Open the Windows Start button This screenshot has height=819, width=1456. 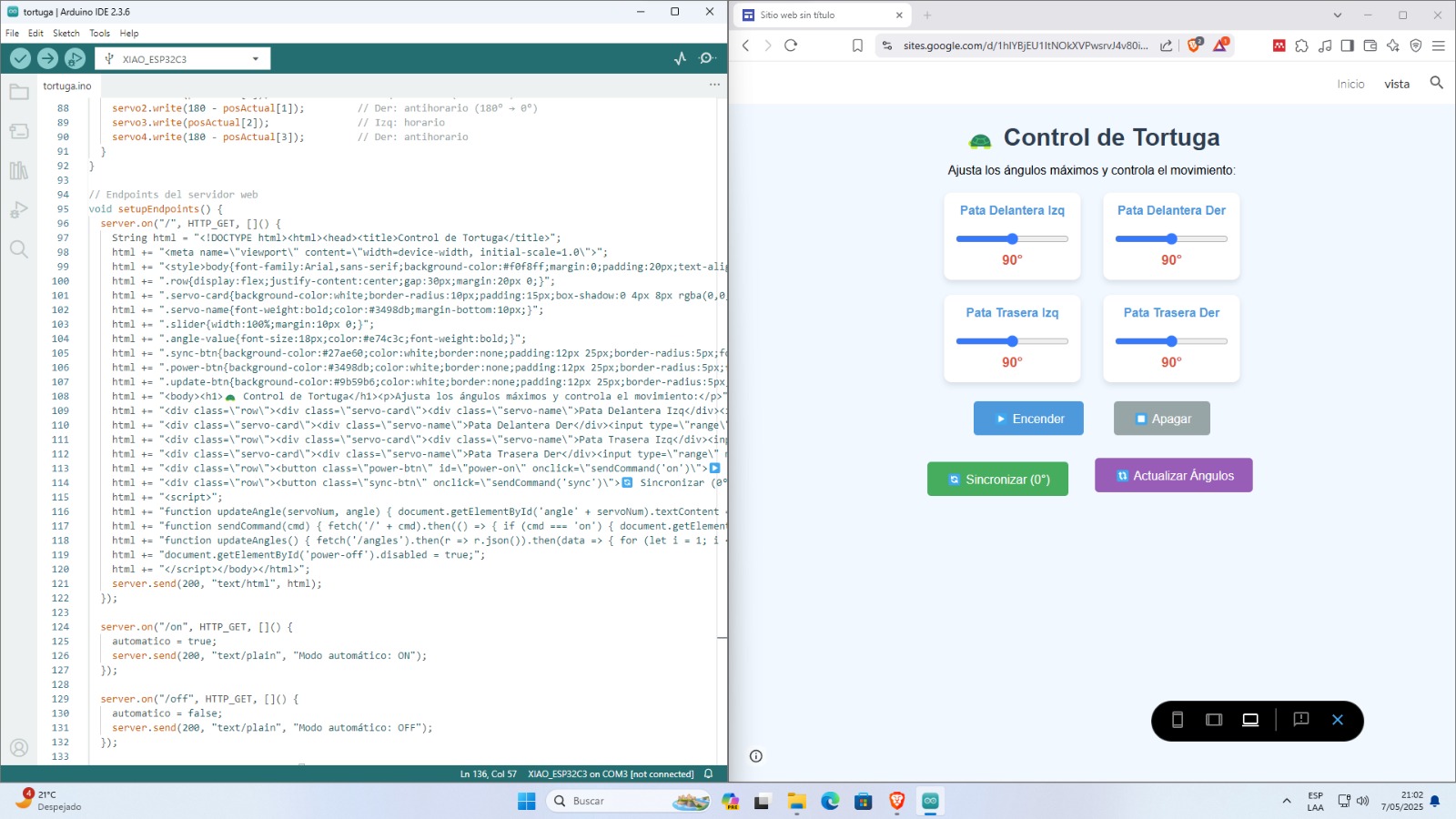[x=527, y=801]
